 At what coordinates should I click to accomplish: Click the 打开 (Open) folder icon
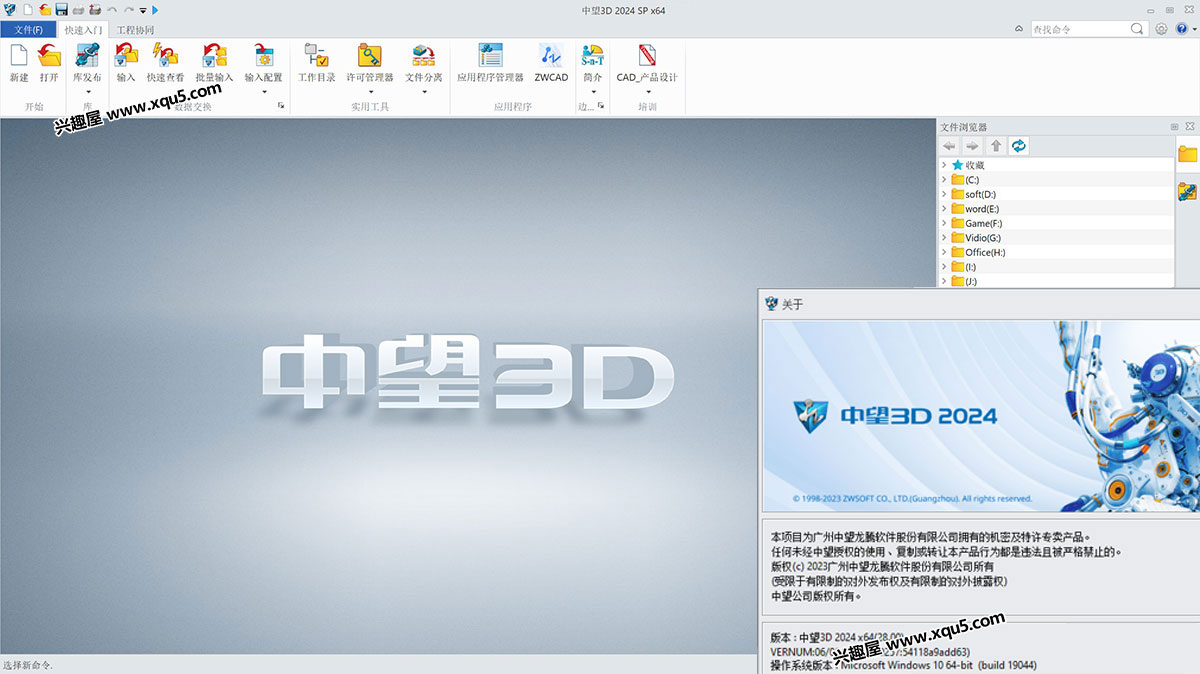click(x=49, y=56)
